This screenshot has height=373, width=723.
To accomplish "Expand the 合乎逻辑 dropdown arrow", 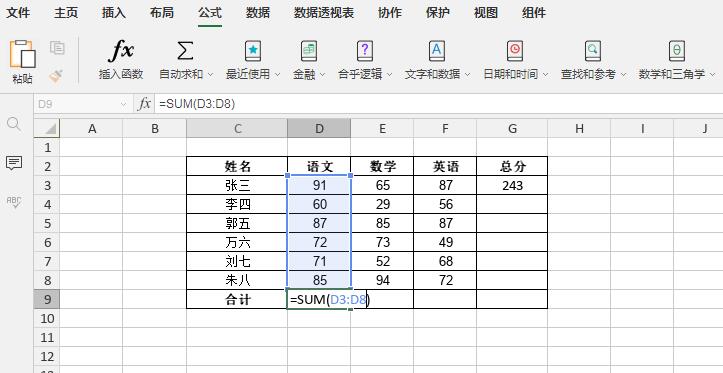I will coord(389,74).
